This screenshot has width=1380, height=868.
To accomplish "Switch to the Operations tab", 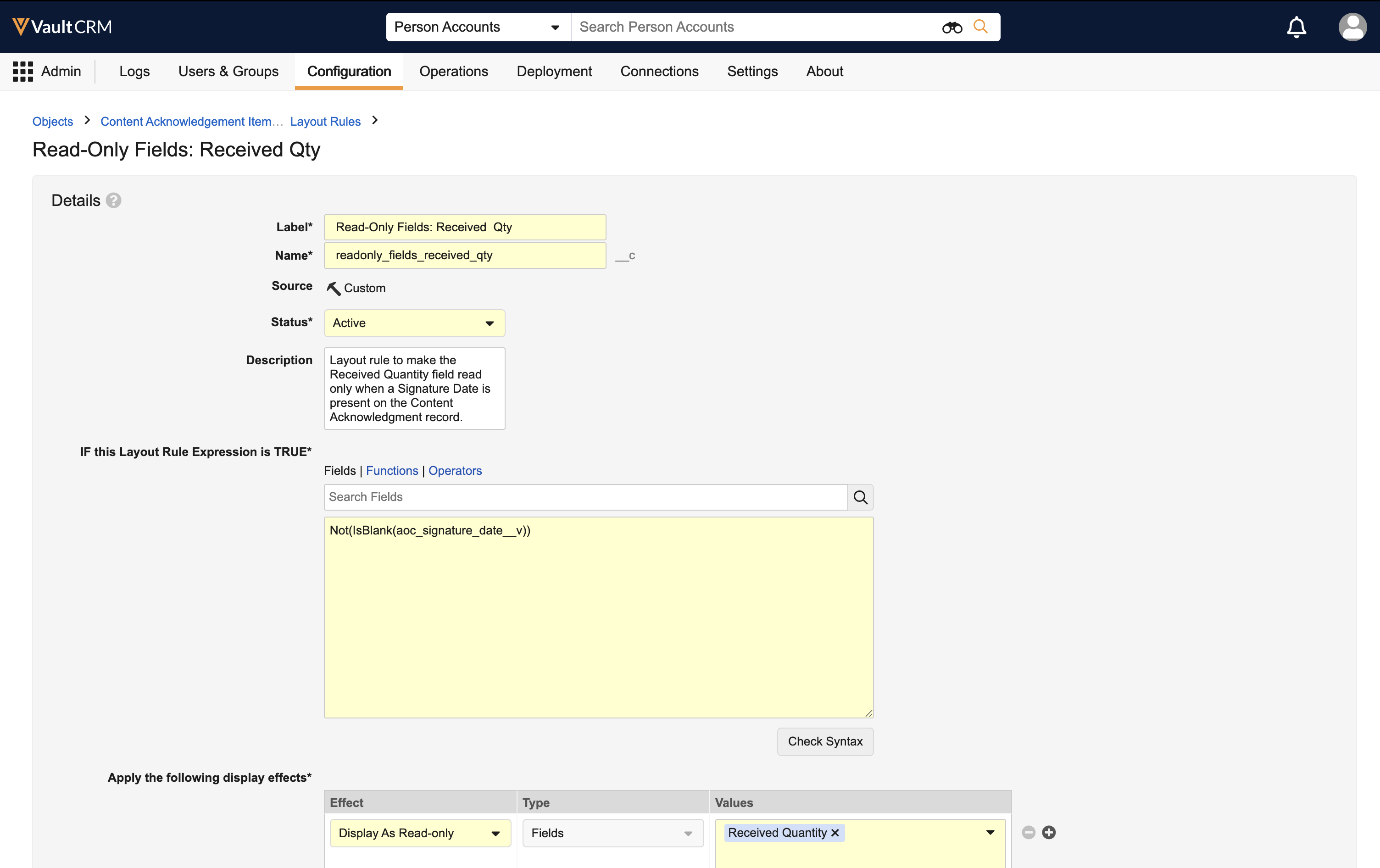I will tap(453, 72).
